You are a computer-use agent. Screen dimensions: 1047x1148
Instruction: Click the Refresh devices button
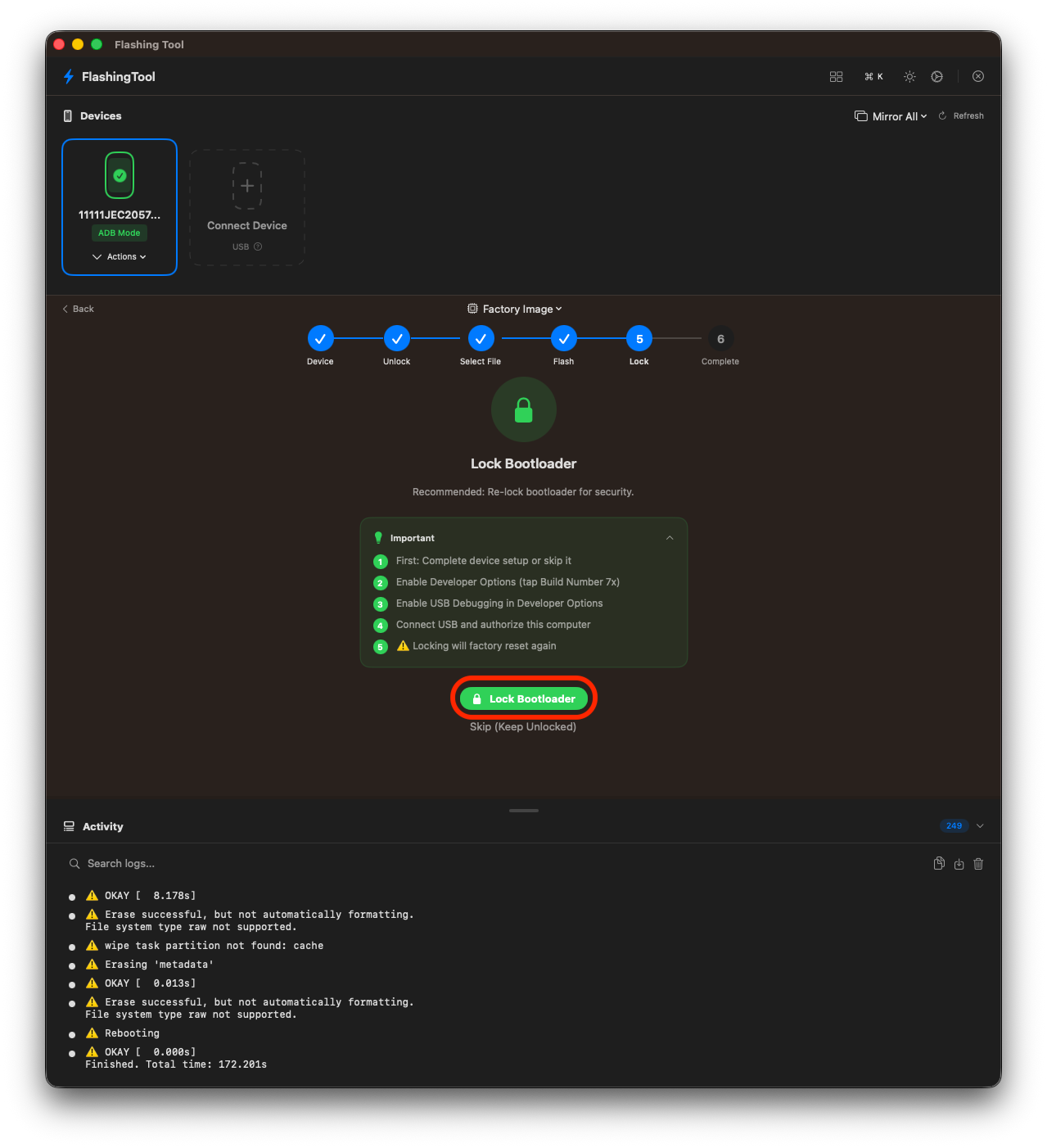pos(961,116)
